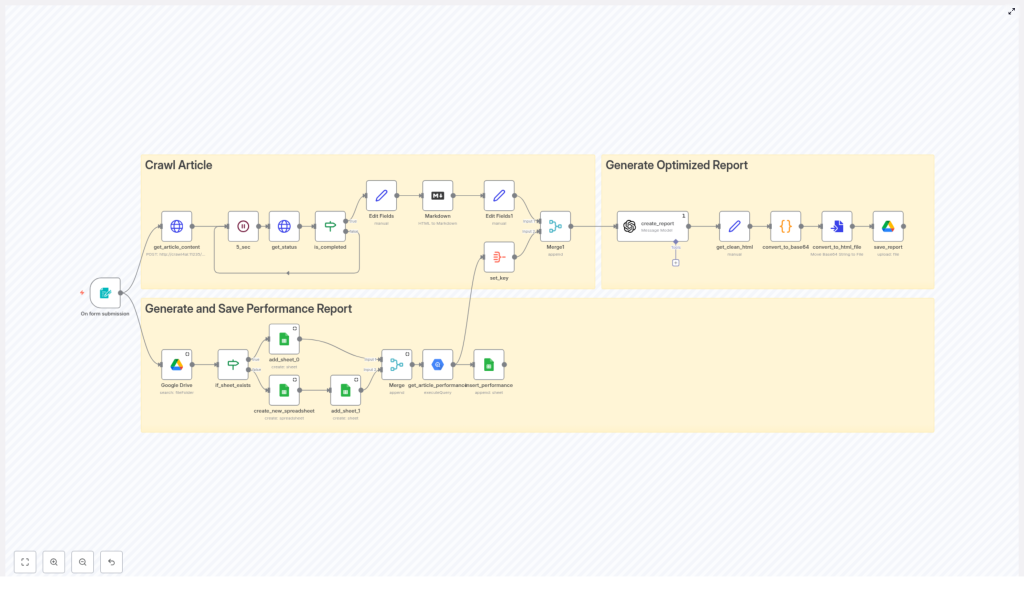Select the get_article_performance BigQuery node
Screen dimensions: 1024x601
[x=437, y=365]
